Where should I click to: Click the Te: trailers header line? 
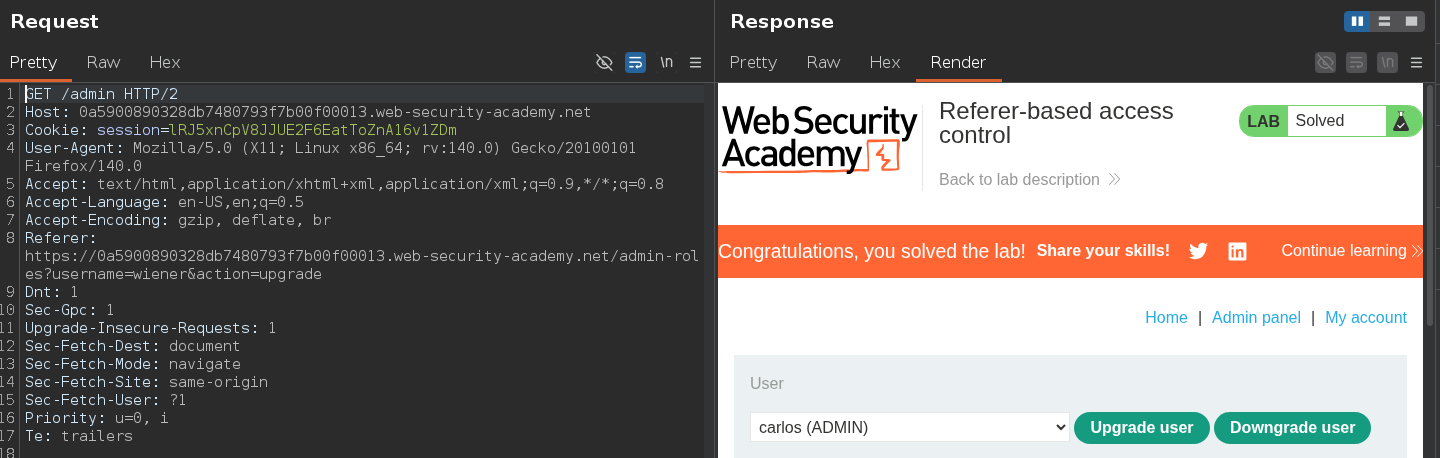(x=79, y=436)
